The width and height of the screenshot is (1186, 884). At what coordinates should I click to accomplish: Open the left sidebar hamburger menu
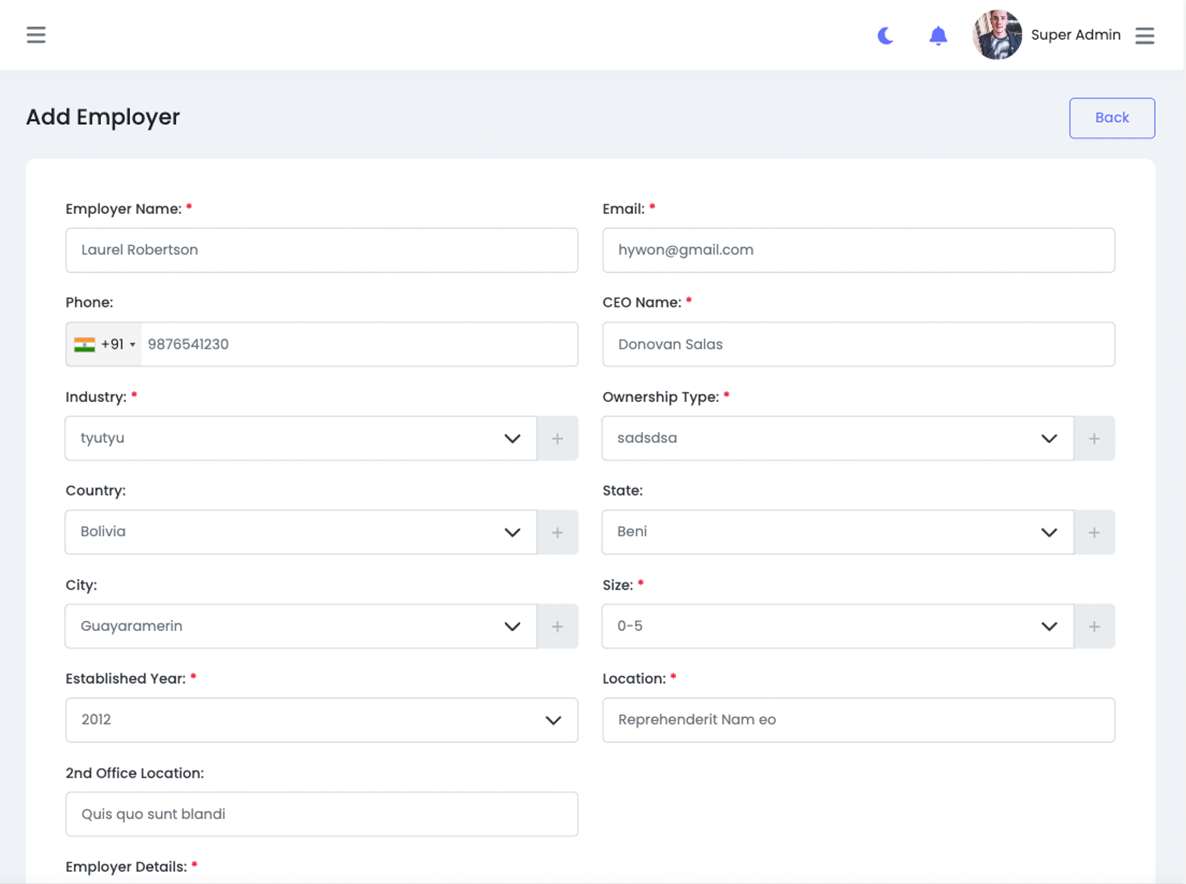point(36,34)
